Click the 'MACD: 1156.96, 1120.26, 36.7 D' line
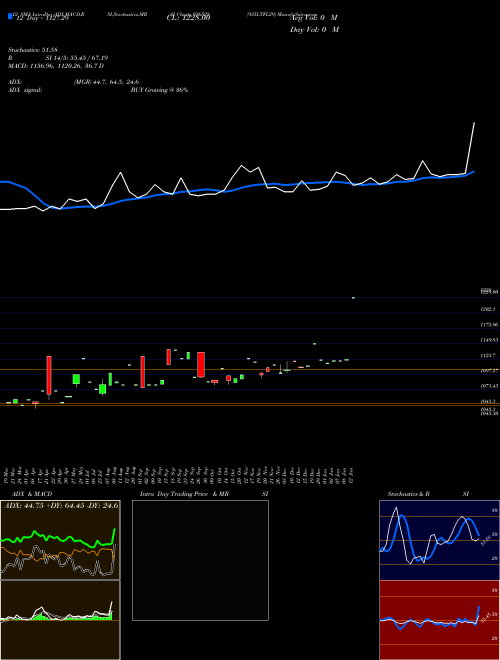 coord(56,66)
